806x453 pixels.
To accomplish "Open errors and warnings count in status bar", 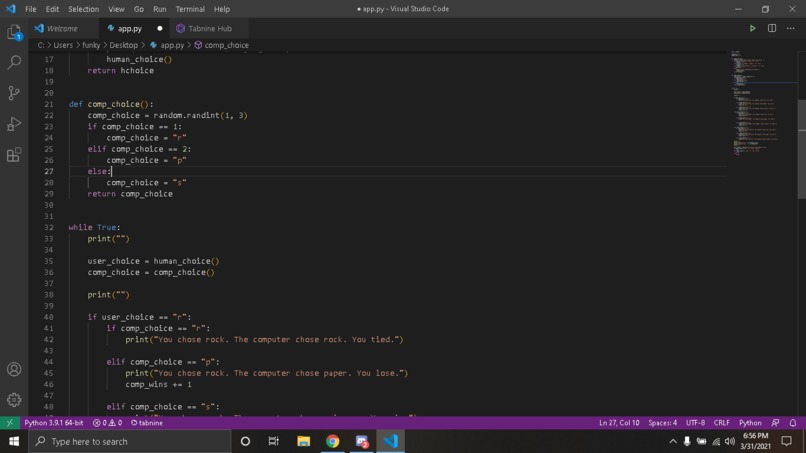I will (x=107, y=423).
